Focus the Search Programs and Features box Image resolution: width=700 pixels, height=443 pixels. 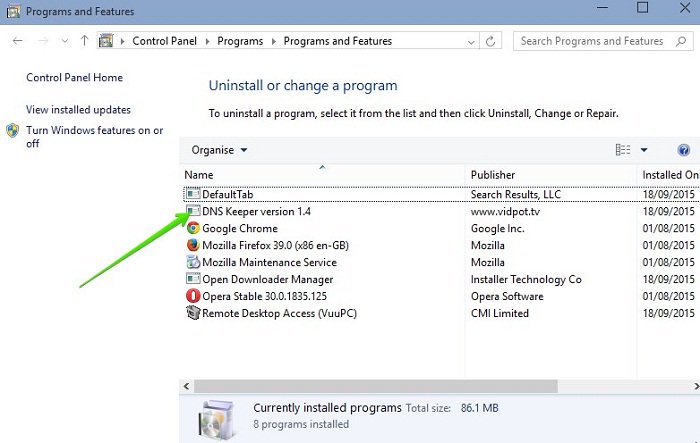tap(603, 41)
